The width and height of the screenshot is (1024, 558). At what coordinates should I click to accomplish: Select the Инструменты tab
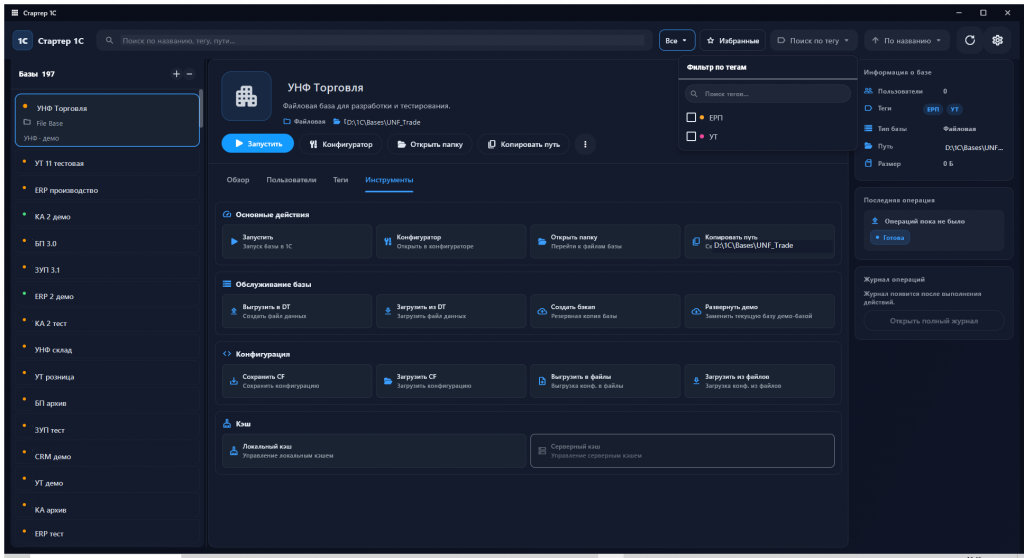(389, 180)
